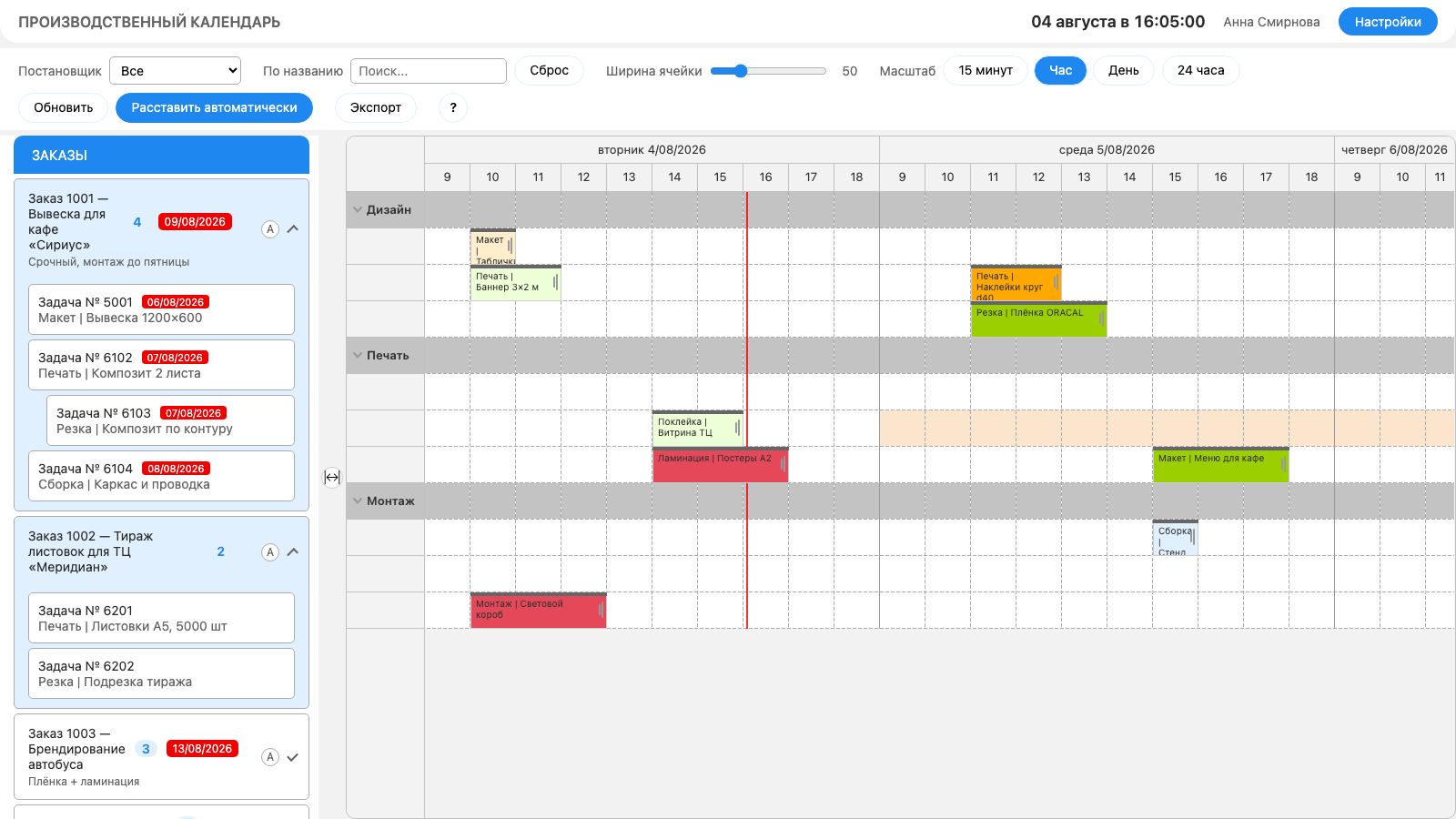The width and height of the screenshot is (1456, 819).
Task: Click user name Анна Смирнова
Action: tap(1271, 22)
